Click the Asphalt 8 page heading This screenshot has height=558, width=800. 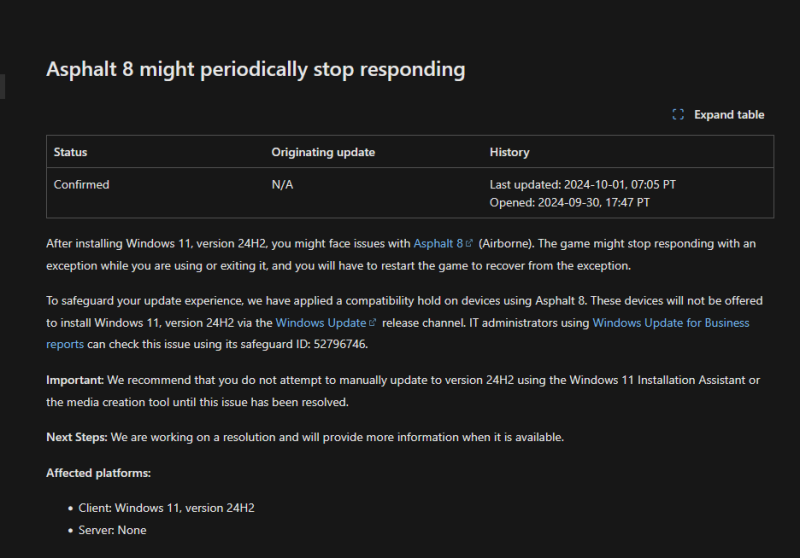pyautogui.click(x=256, y=69)
